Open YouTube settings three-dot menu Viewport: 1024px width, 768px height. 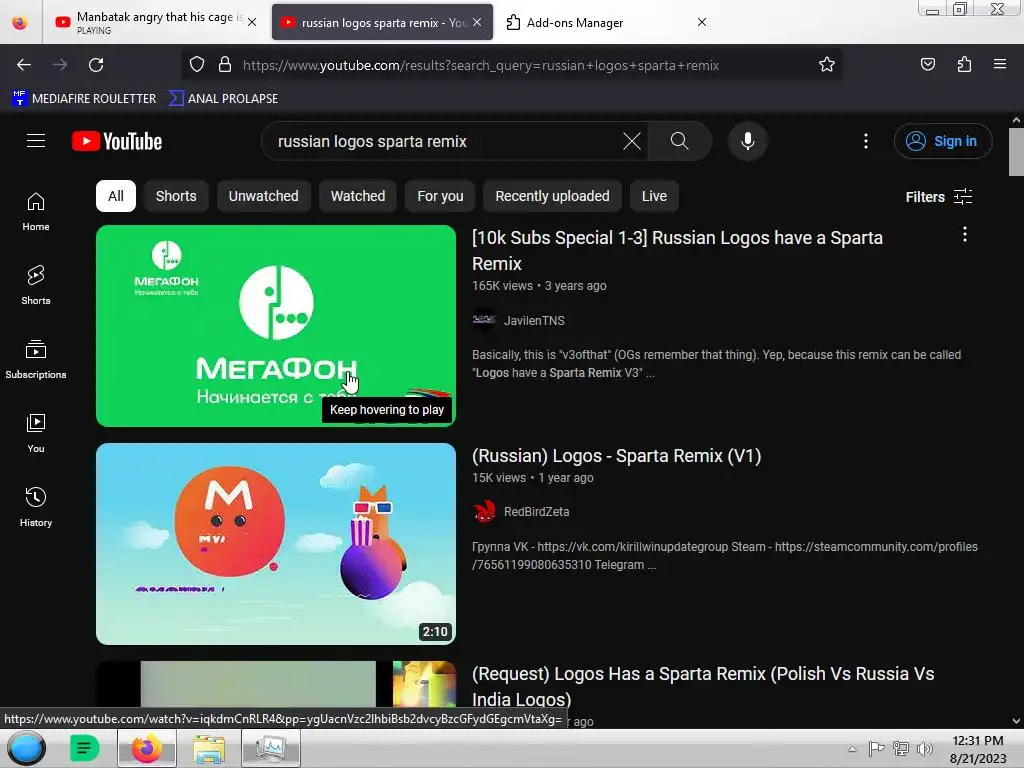pyautogui.click(x=866, y=141)
